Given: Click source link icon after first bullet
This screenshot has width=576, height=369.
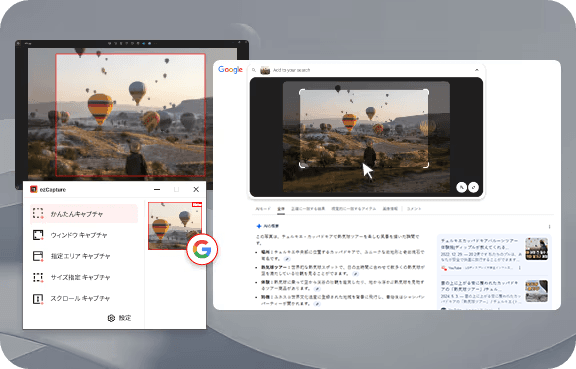Looking at the screenshot, I should (x=287, y=259).
